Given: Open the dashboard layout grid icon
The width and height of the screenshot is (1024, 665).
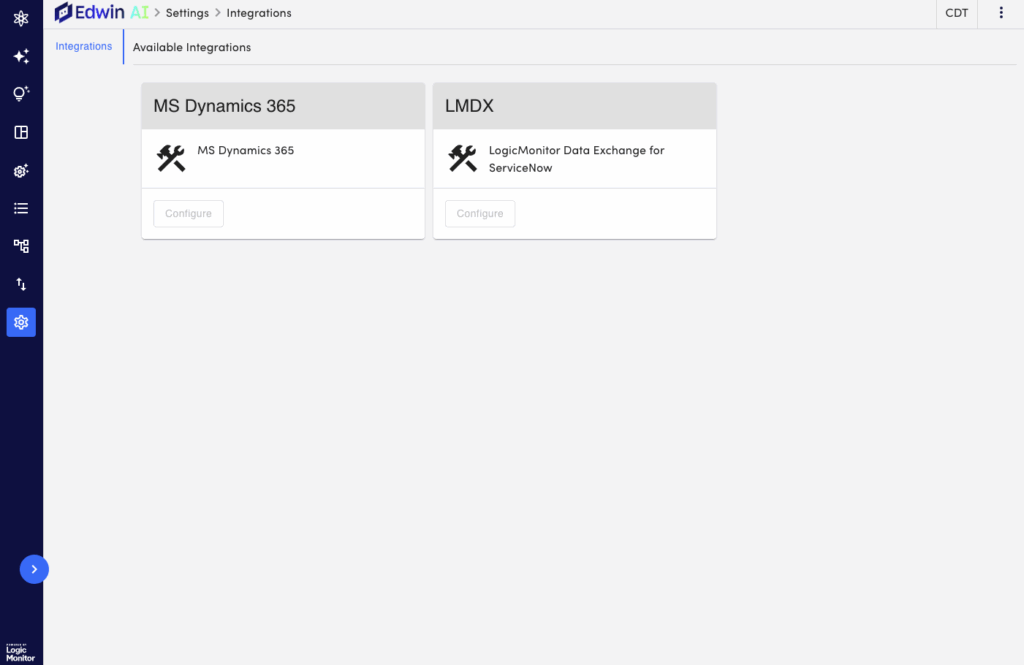Looking at the screenshot, I should click(21, 132).
